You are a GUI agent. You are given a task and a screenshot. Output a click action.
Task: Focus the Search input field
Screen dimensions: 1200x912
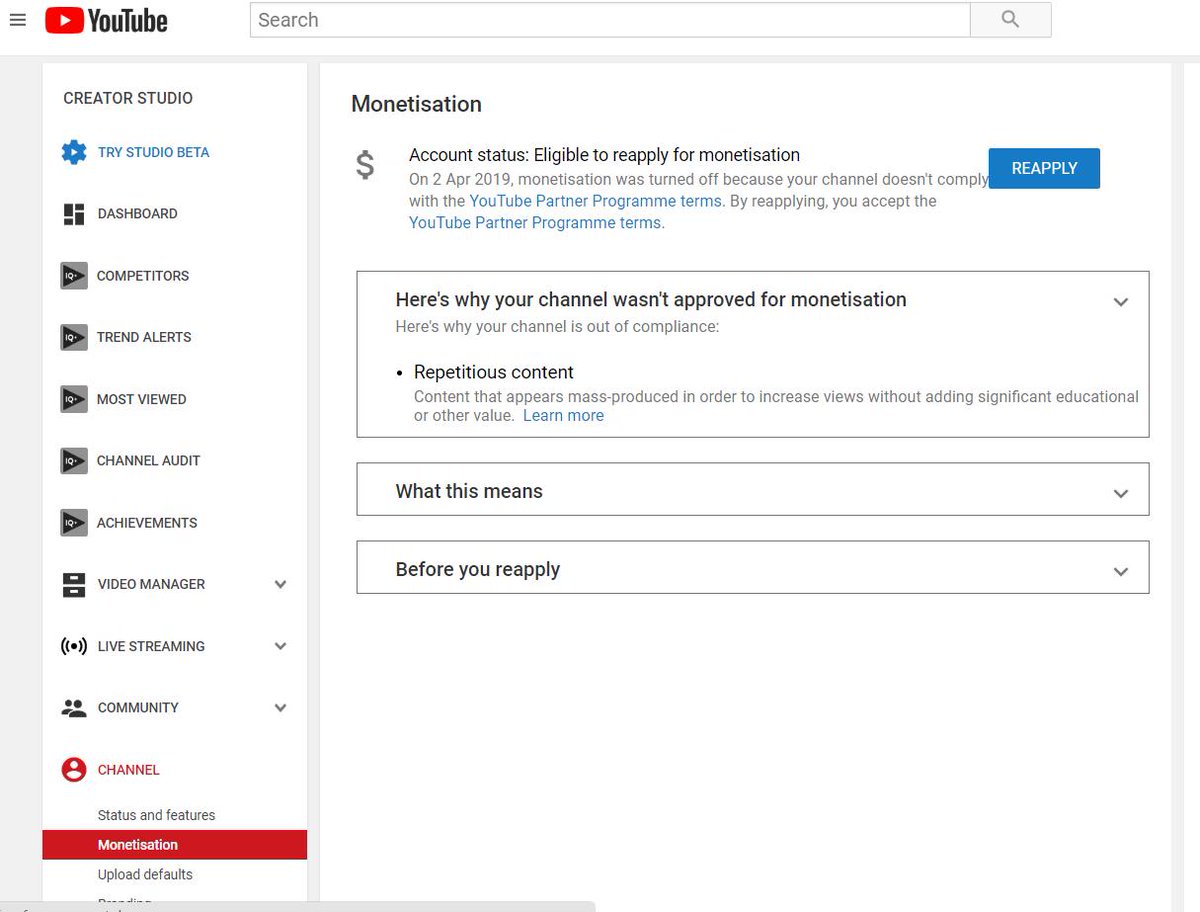point(610,20)
